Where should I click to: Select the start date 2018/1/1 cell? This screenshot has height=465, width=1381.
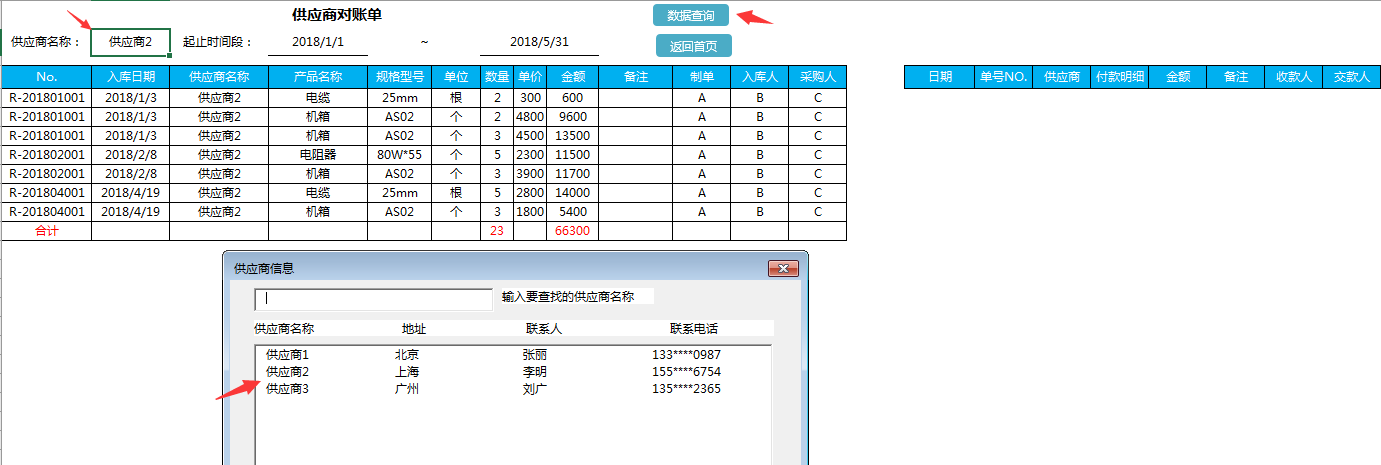[x=319, y=42]
